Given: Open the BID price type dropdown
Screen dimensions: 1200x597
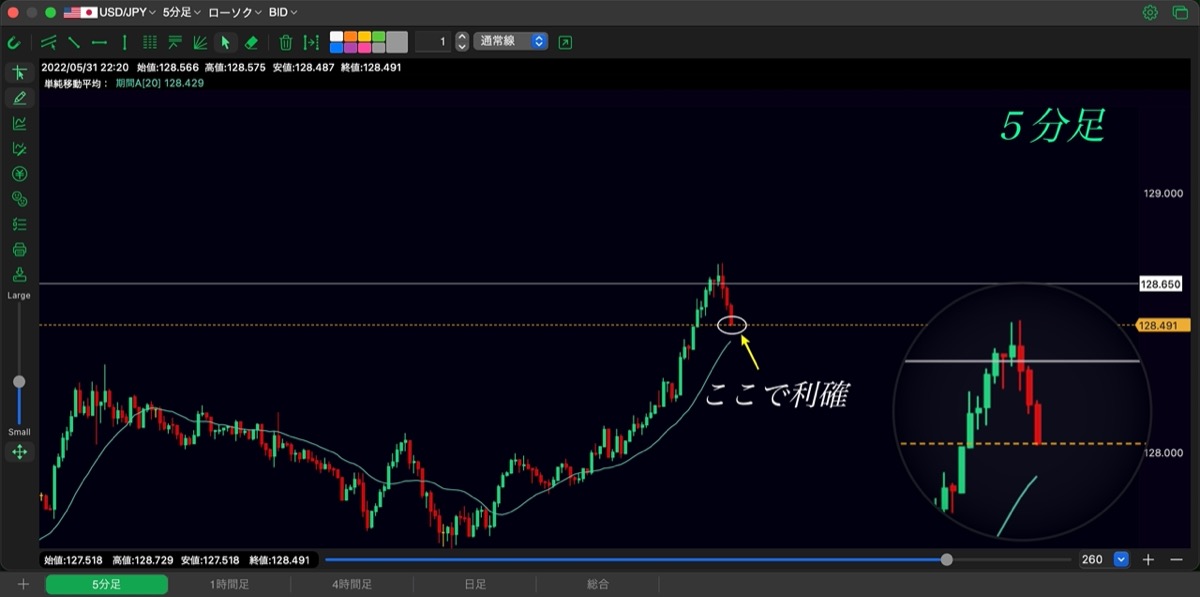Looking at the screenshot, I should click(283, 13).
